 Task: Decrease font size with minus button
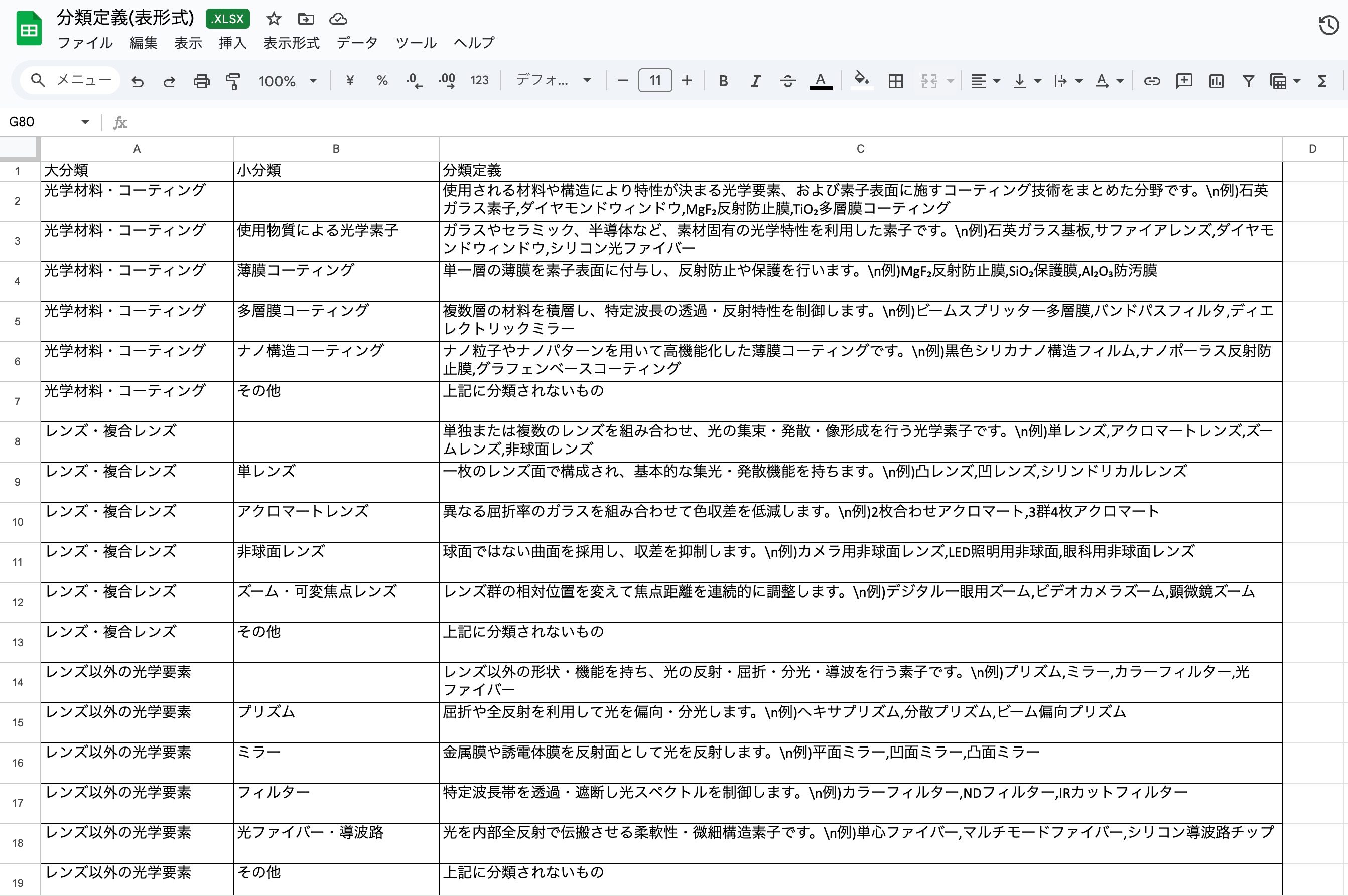[622, 81]
